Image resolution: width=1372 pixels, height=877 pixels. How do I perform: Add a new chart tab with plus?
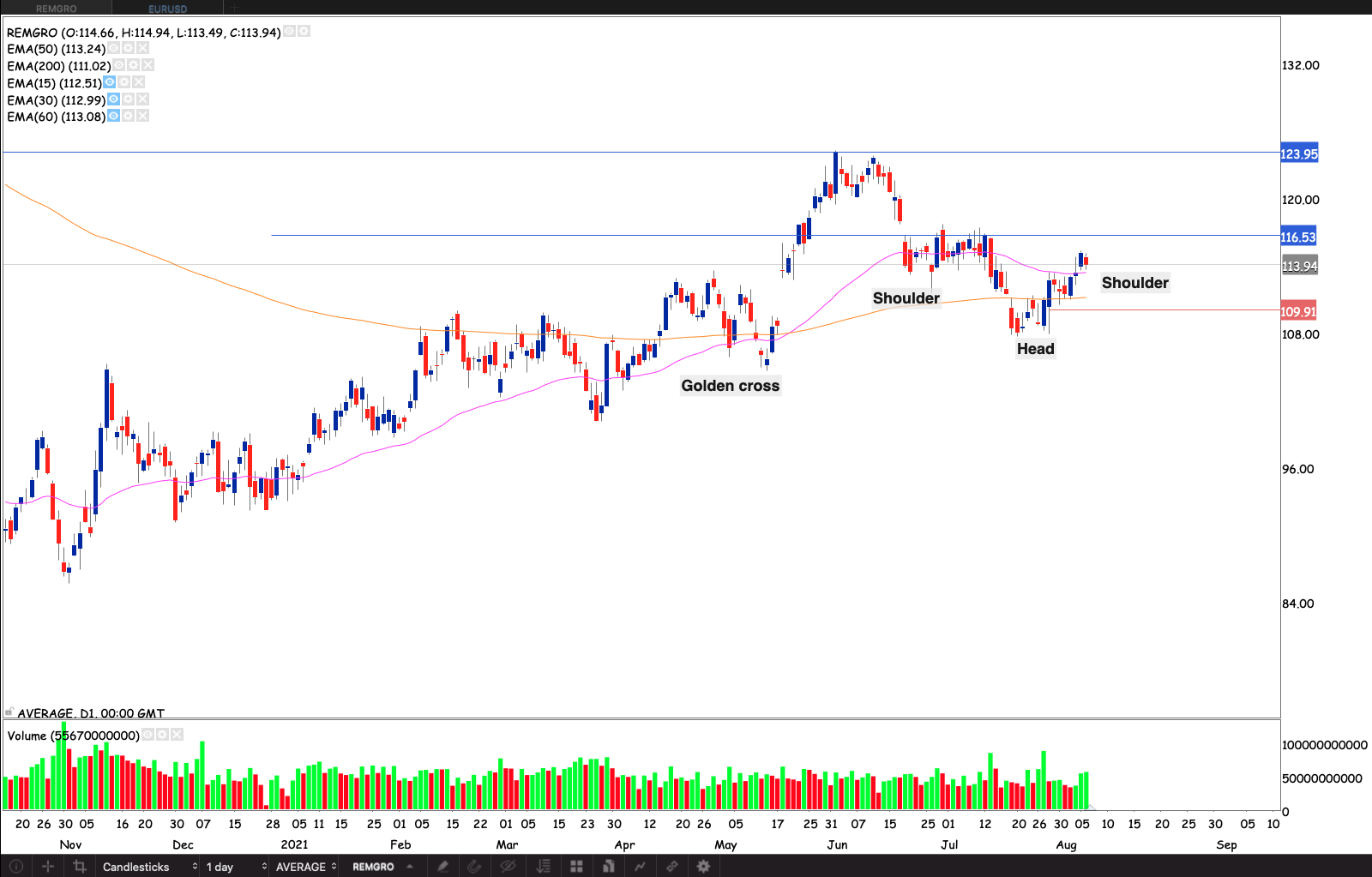pyautogui.click(x=234, y=9)
